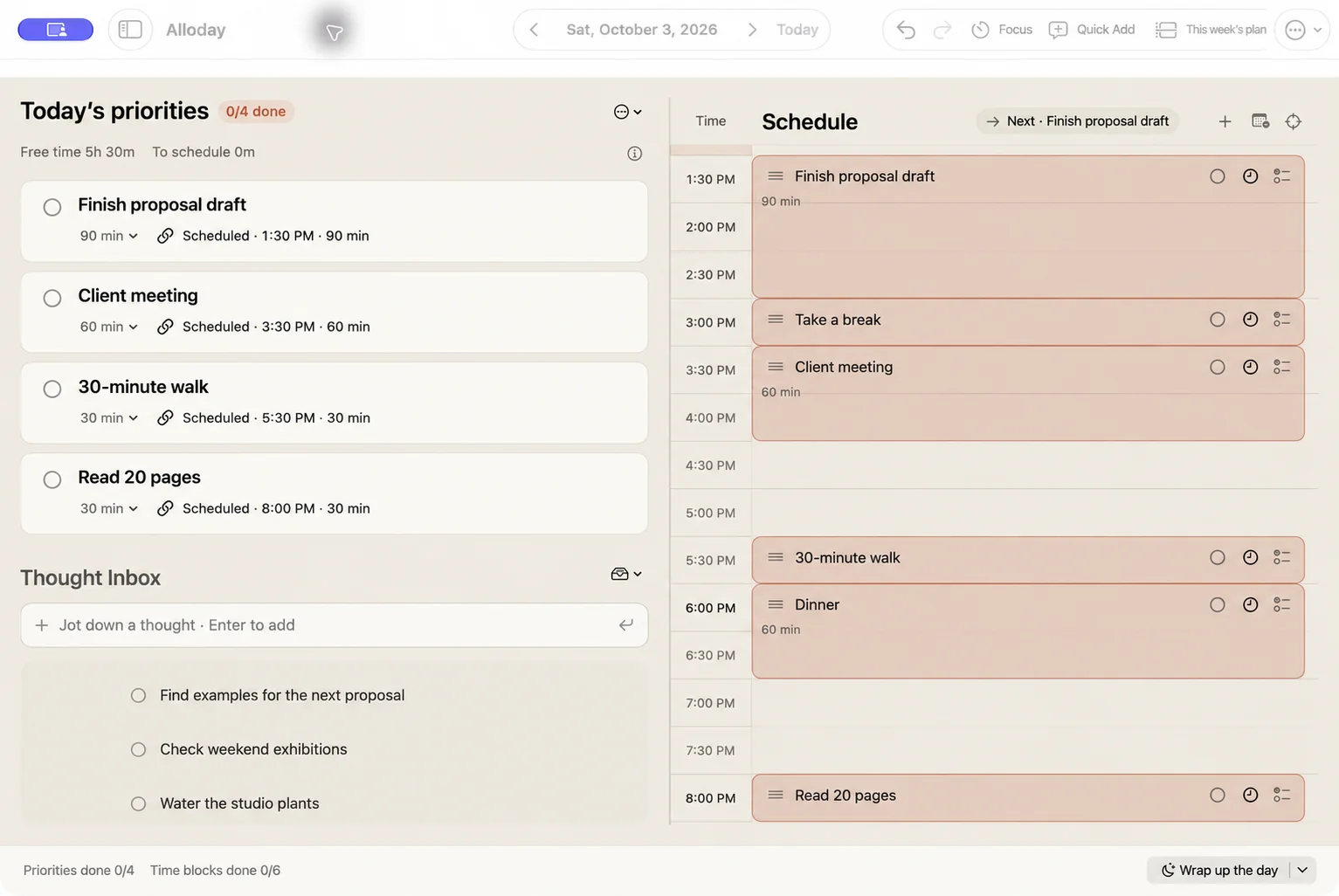Viewport: 1339px width, 896px height.
Task: Go to next day arrow
Action: 752,30
